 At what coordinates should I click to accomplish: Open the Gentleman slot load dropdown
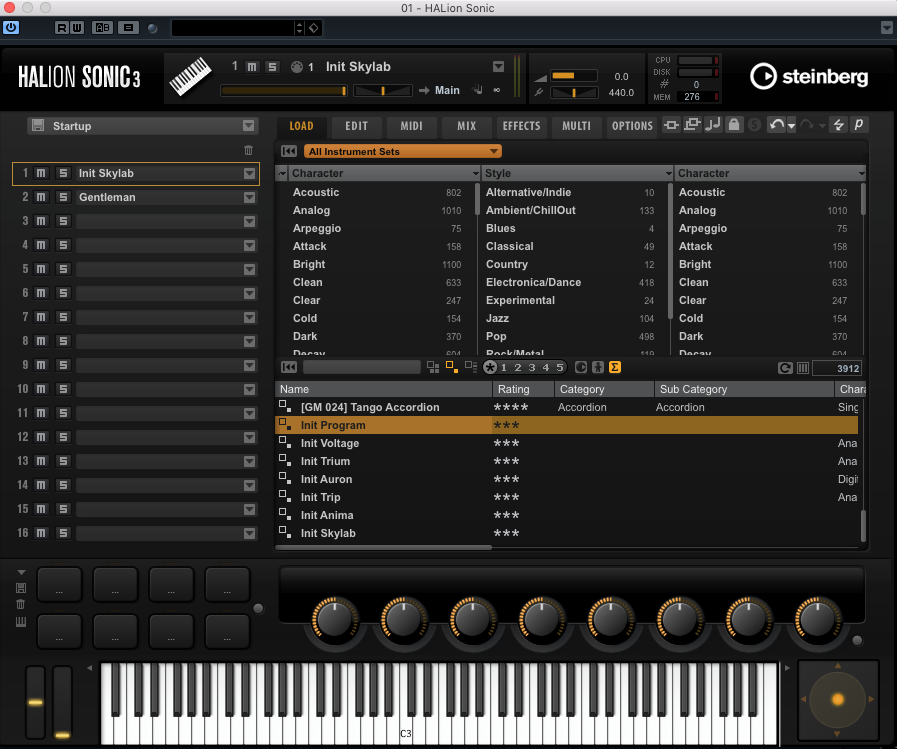pyautogui.click(x=249, y=197)
